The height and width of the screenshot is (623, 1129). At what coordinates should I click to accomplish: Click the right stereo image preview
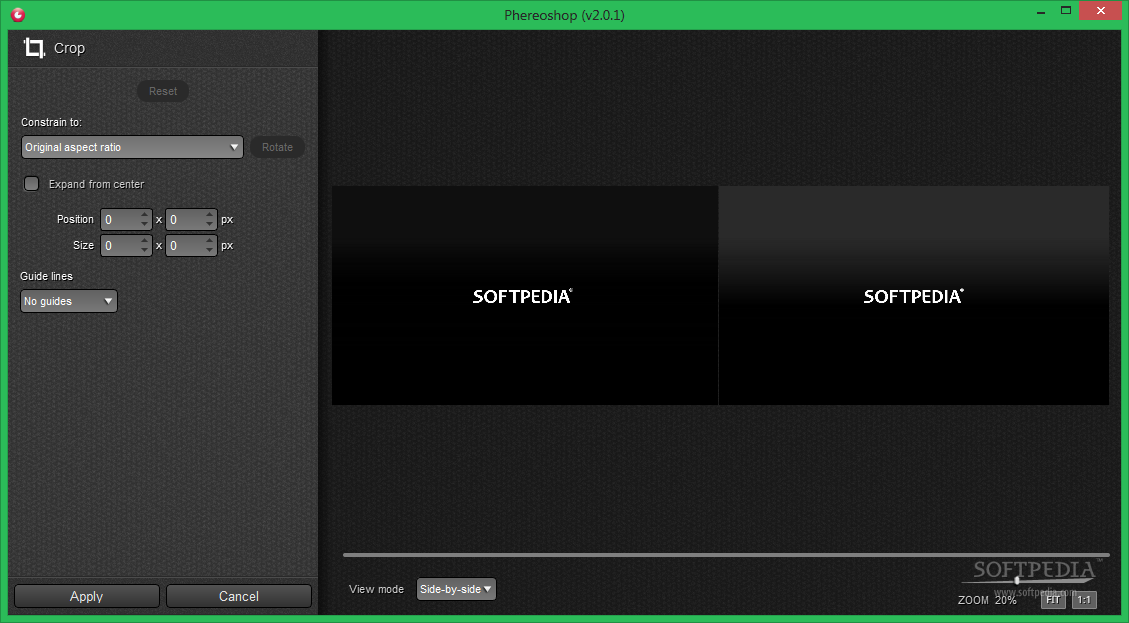[914, 295]
